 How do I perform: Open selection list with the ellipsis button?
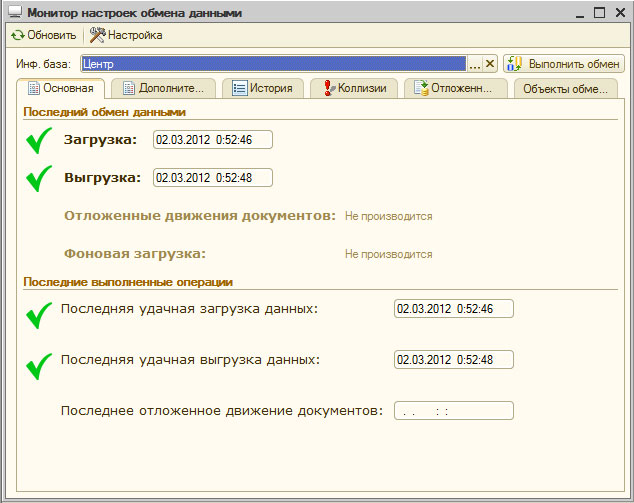(475, 64)
